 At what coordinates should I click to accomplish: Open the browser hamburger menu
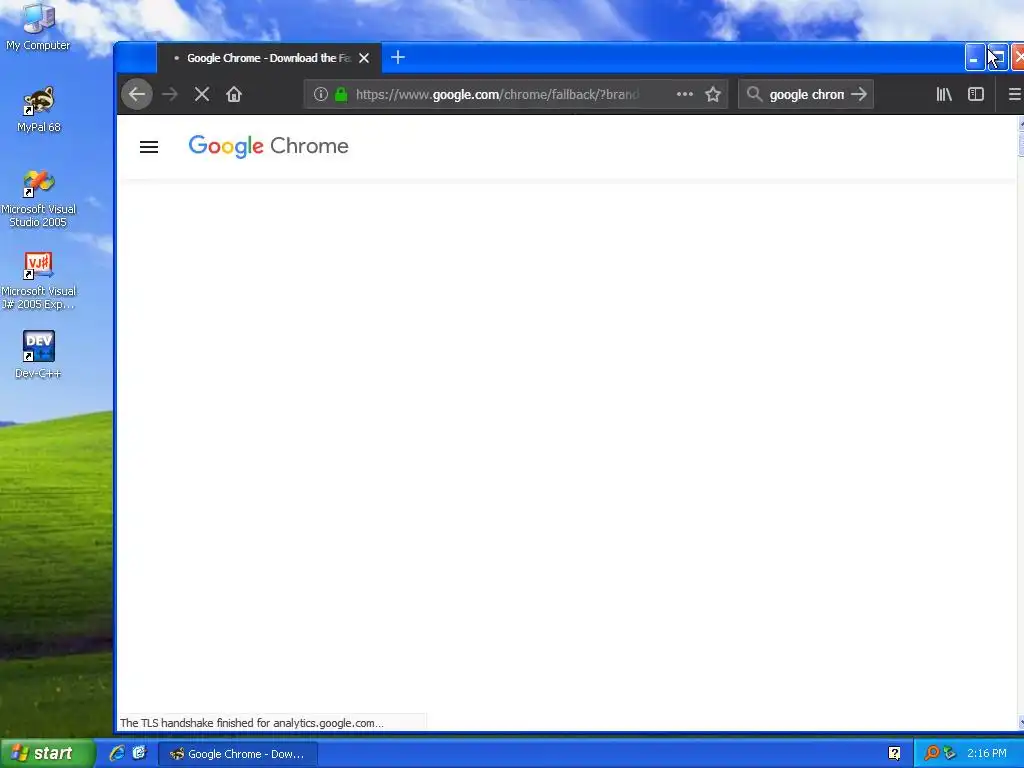pyautogui.click(x=1014, y=95)
